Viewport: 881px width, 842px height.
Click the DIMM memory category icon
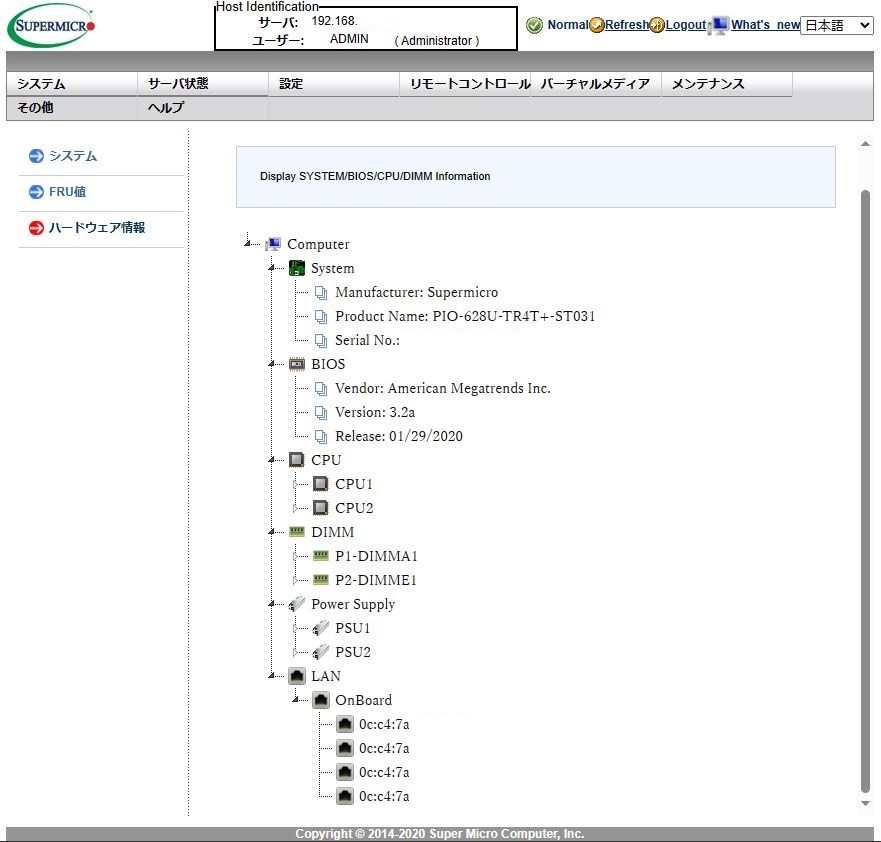pos(297,531)
